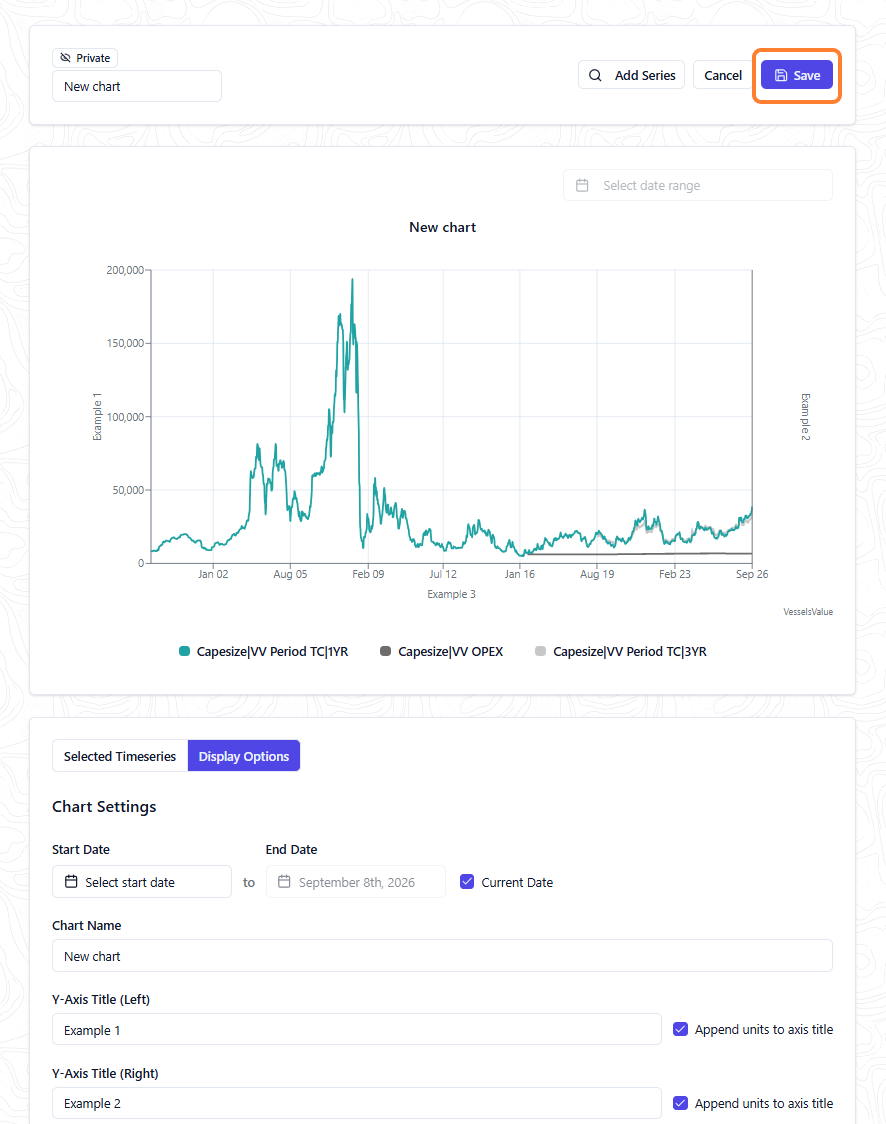Click the floppy disk Save icon
Viewport: 886px width, 1124px height.
click(x=781, y=75)
